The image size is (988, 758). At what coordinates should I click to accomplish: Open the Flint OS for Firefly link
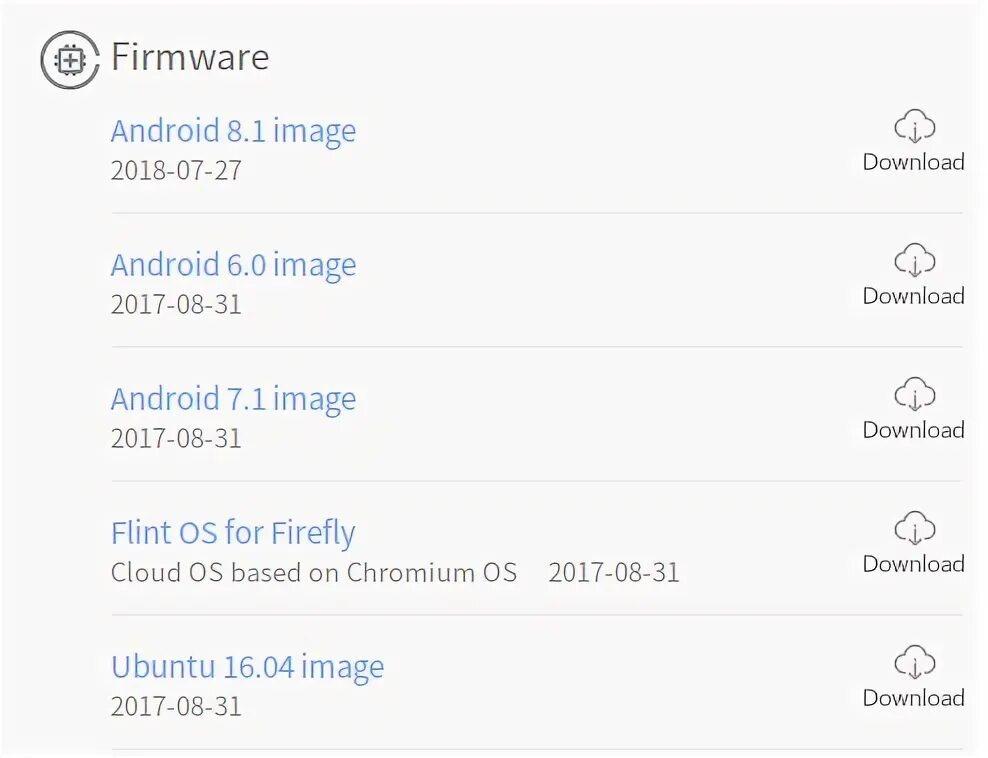coord(233,533)
